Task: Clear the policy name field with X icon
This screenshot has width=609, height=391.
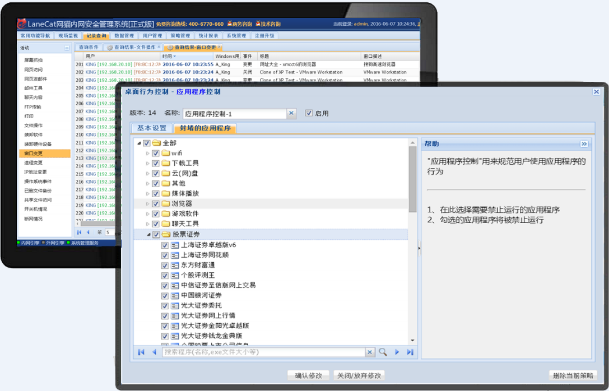Action: (x=291, y=113)
